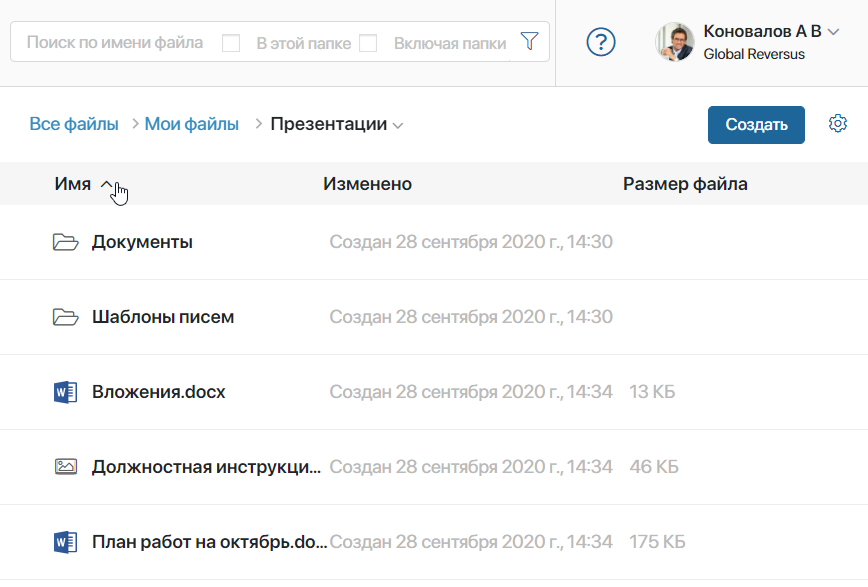868x587 pixels.
Task: Go to Мои файлы breadcrumb
Action: [192, 124]
